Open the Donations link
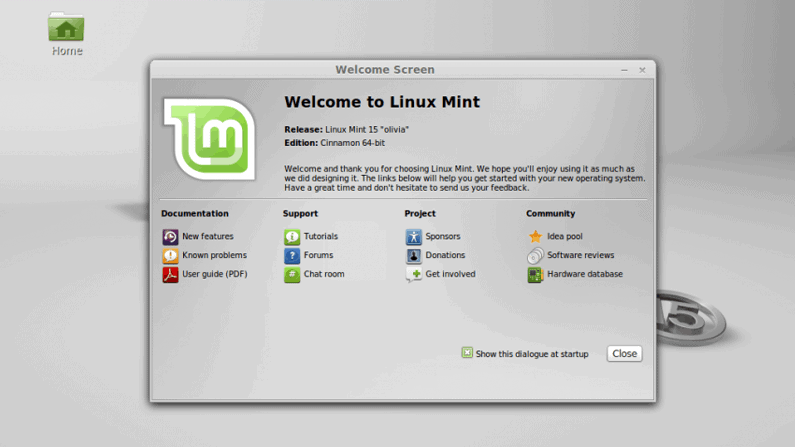 [445, 255]
